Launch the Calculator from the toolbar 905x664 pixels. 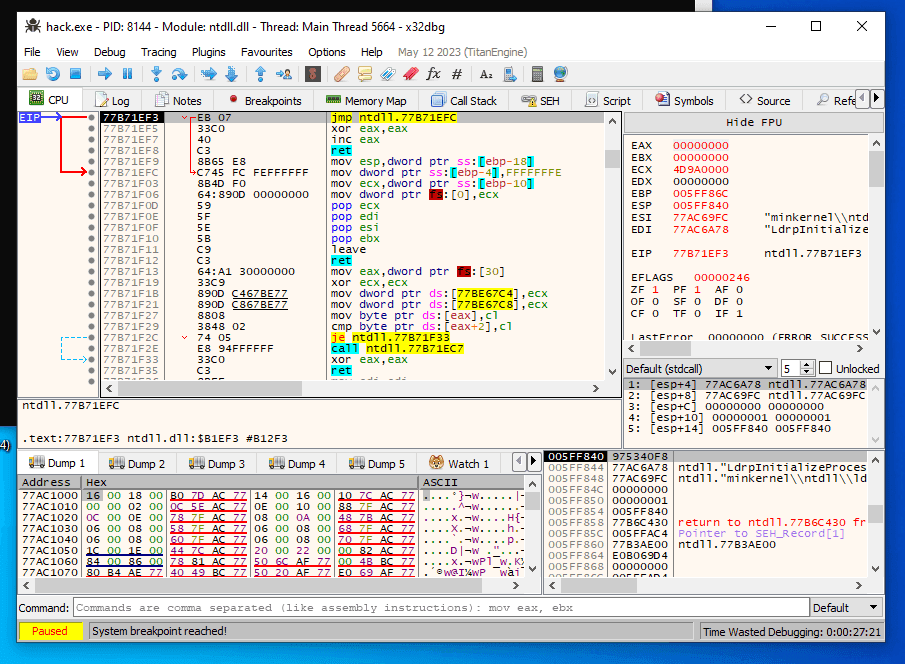[536, 73]
